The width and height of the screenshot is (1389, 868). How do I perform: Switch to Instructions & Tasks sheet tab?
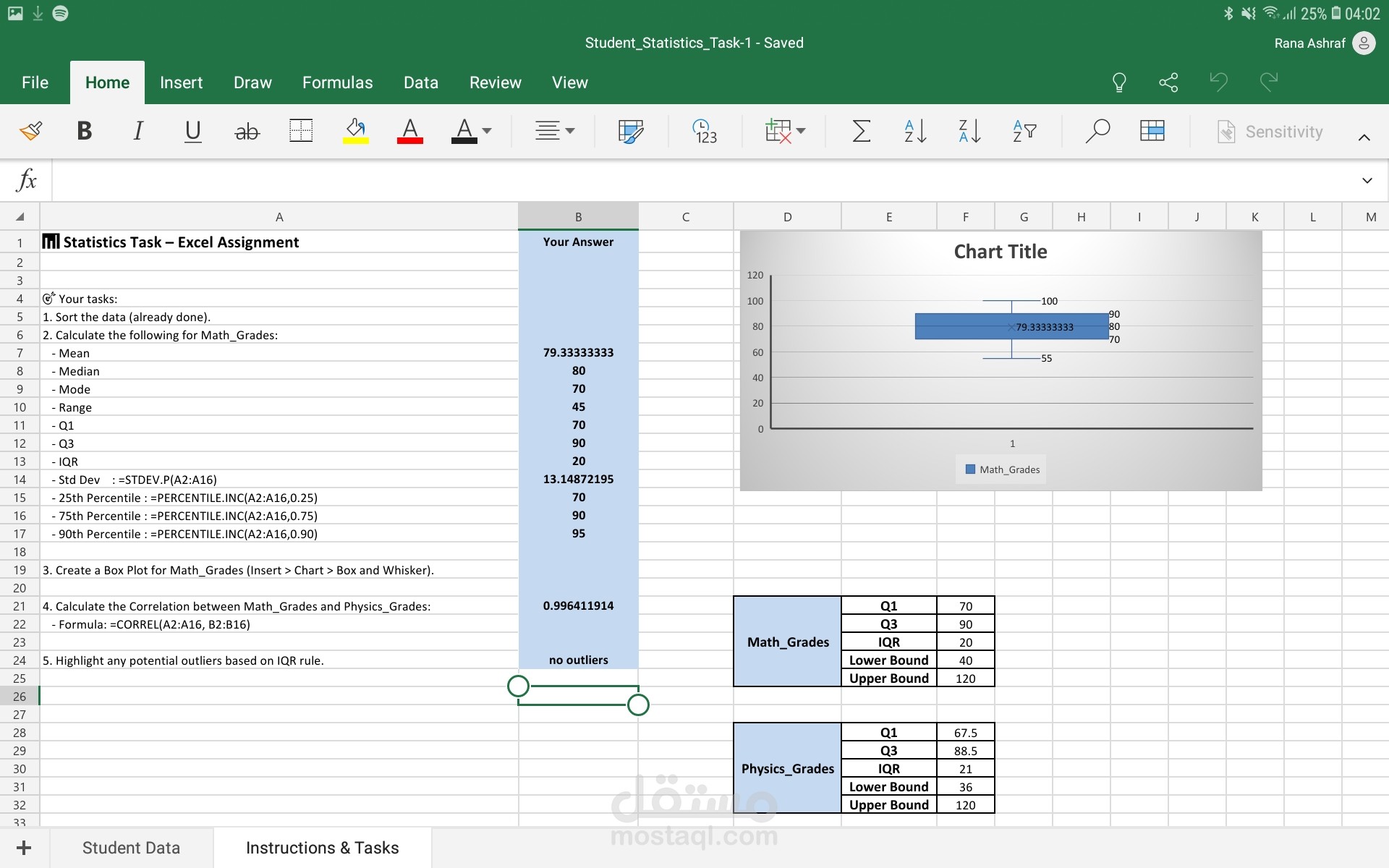coord(322,848)
